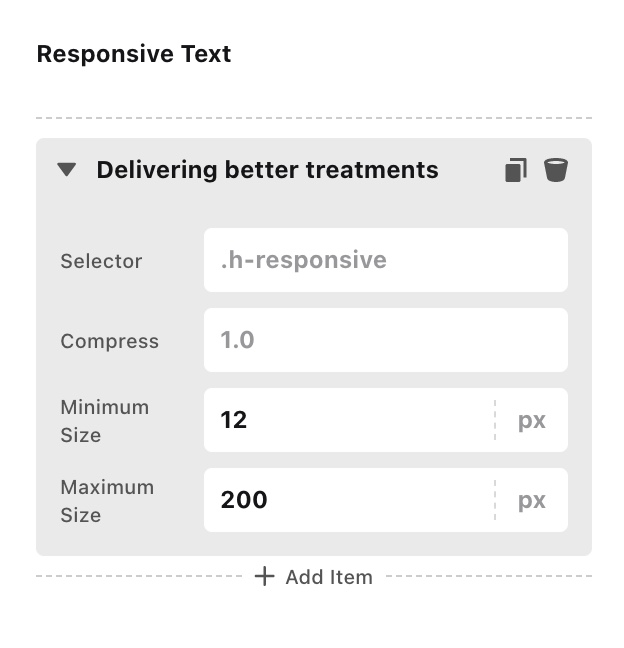
Task: Collapse the Delivering better treatments item
Action: (x=67, y=169)
